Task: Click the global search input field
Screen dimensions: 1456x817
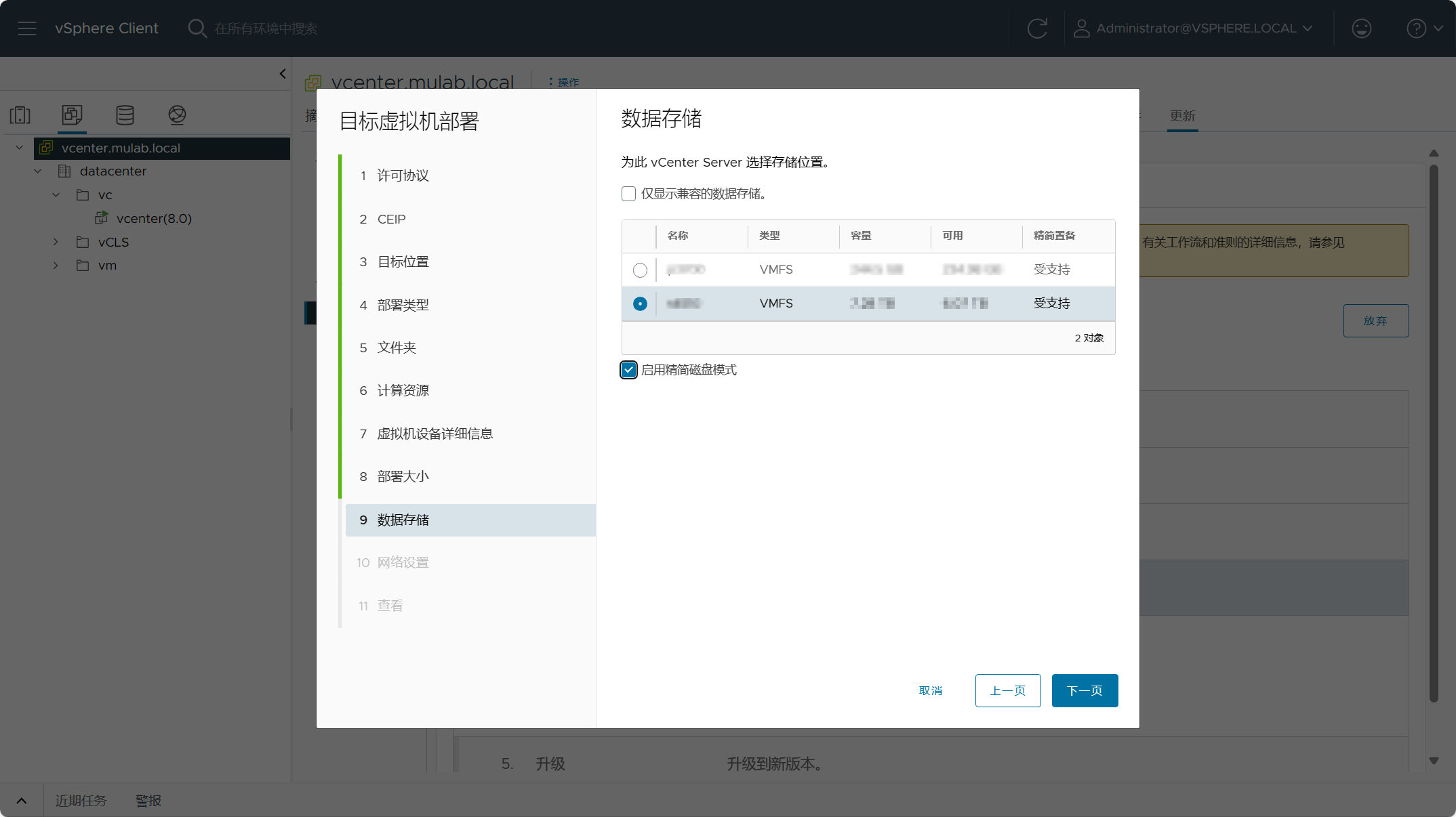Action: pos(266,28)
